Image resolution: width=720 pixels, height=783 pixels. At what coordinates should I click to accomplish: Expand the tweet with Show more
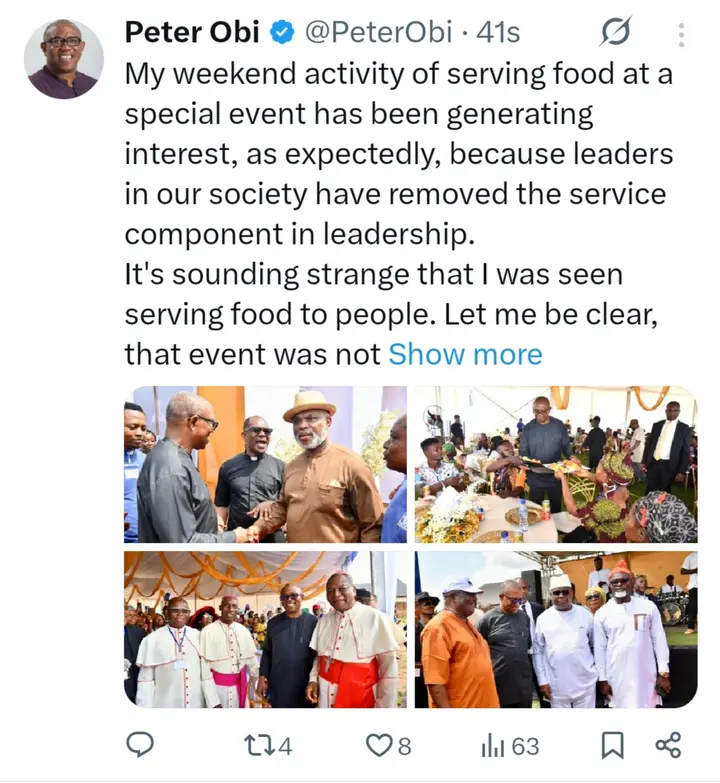(465, 354)
